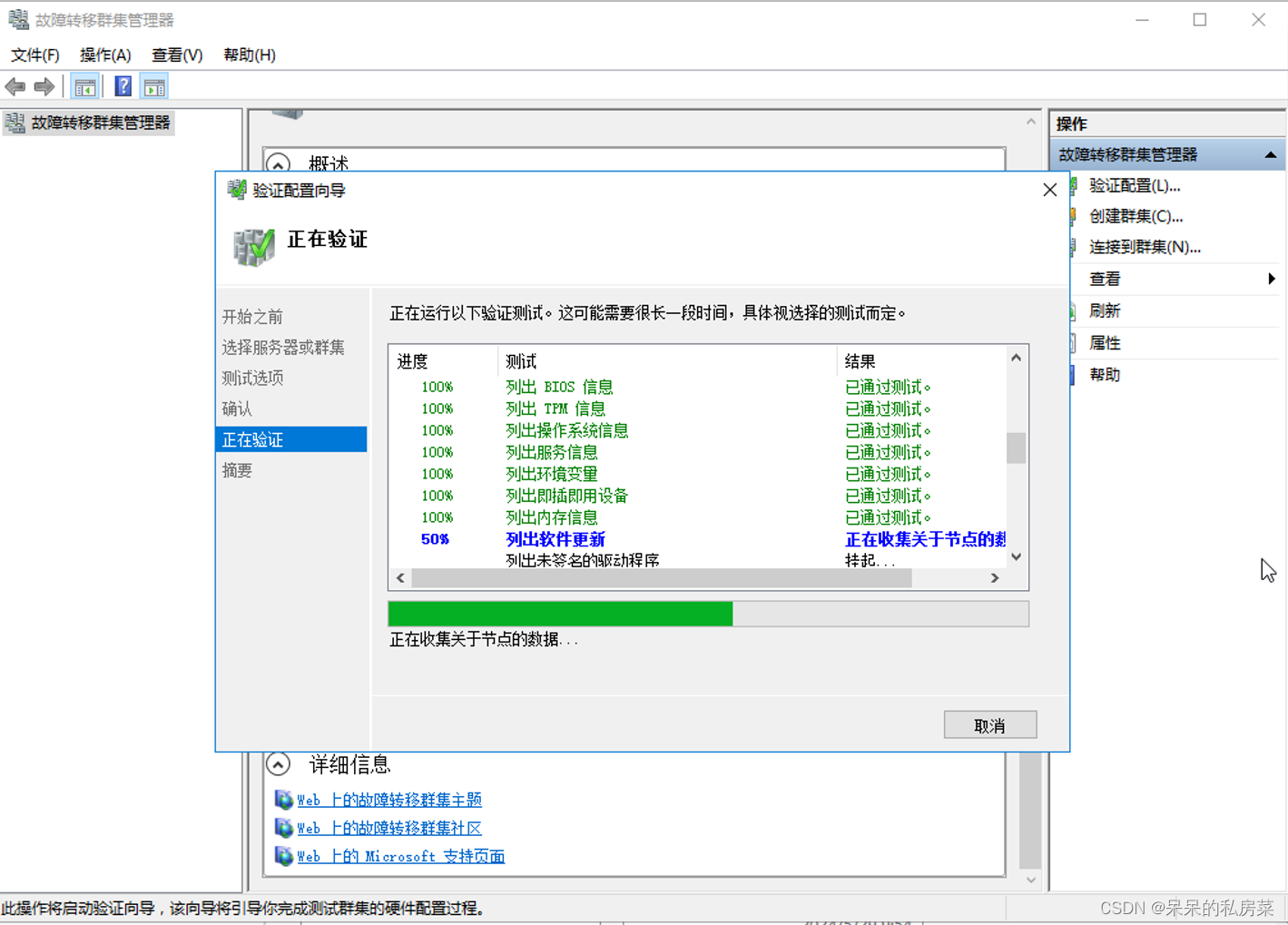Viewport: 1288px width, 925px height.
Task: Click the green validation progress bar
Action: point(708,614)
